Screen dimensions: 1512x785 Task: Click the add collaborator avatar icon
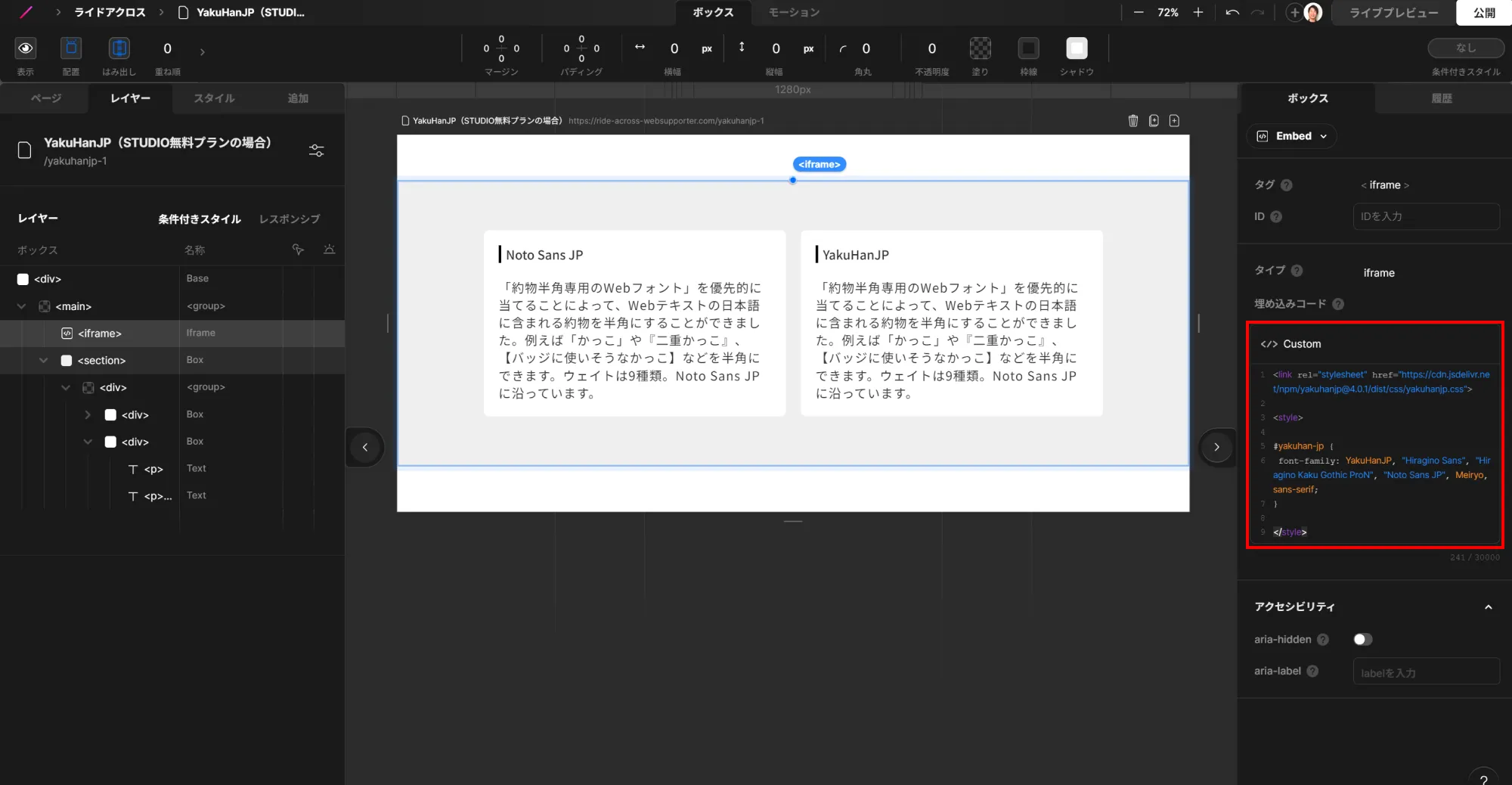[1294, 12]
